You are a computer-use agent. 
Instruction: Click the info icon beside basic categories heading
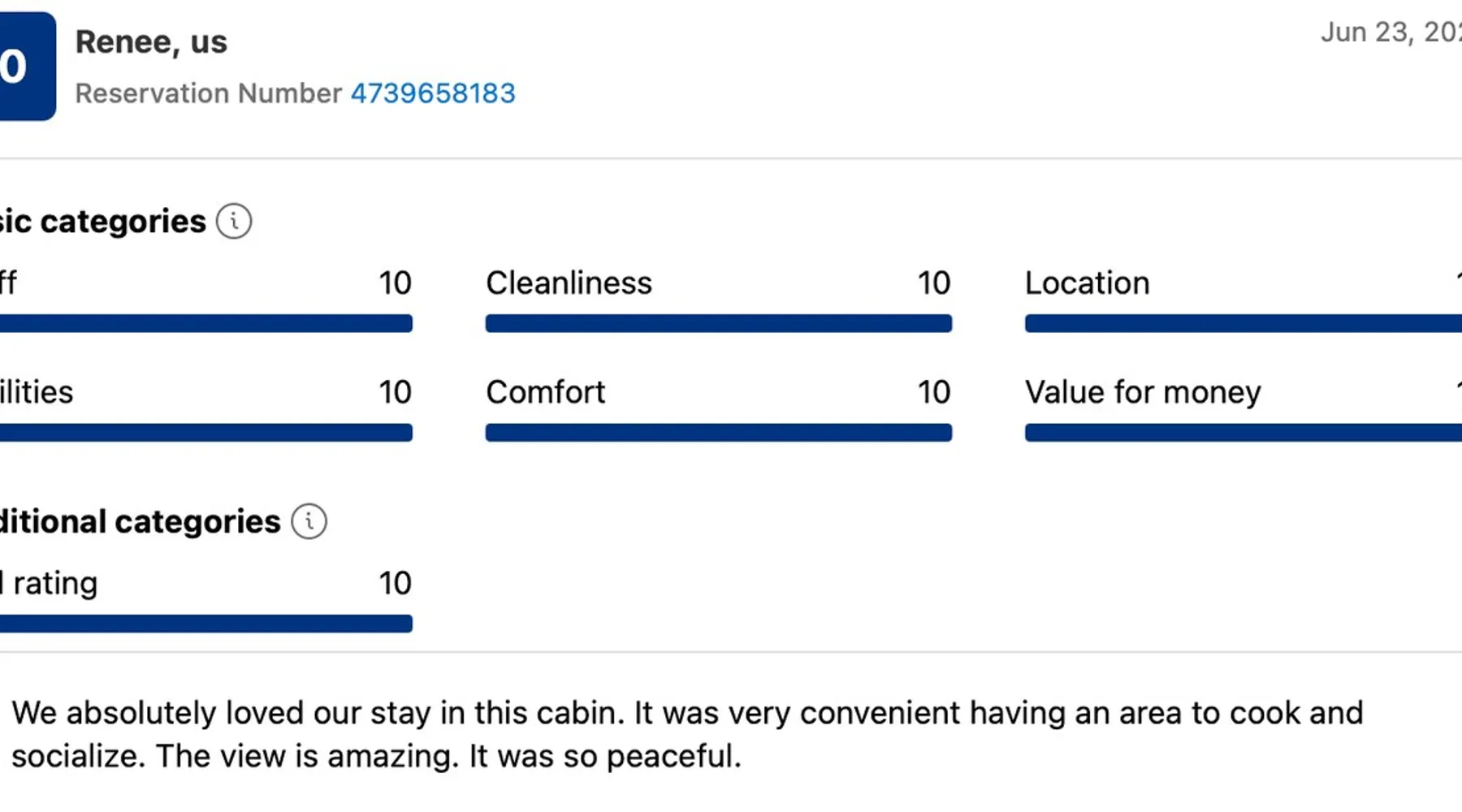234,221
